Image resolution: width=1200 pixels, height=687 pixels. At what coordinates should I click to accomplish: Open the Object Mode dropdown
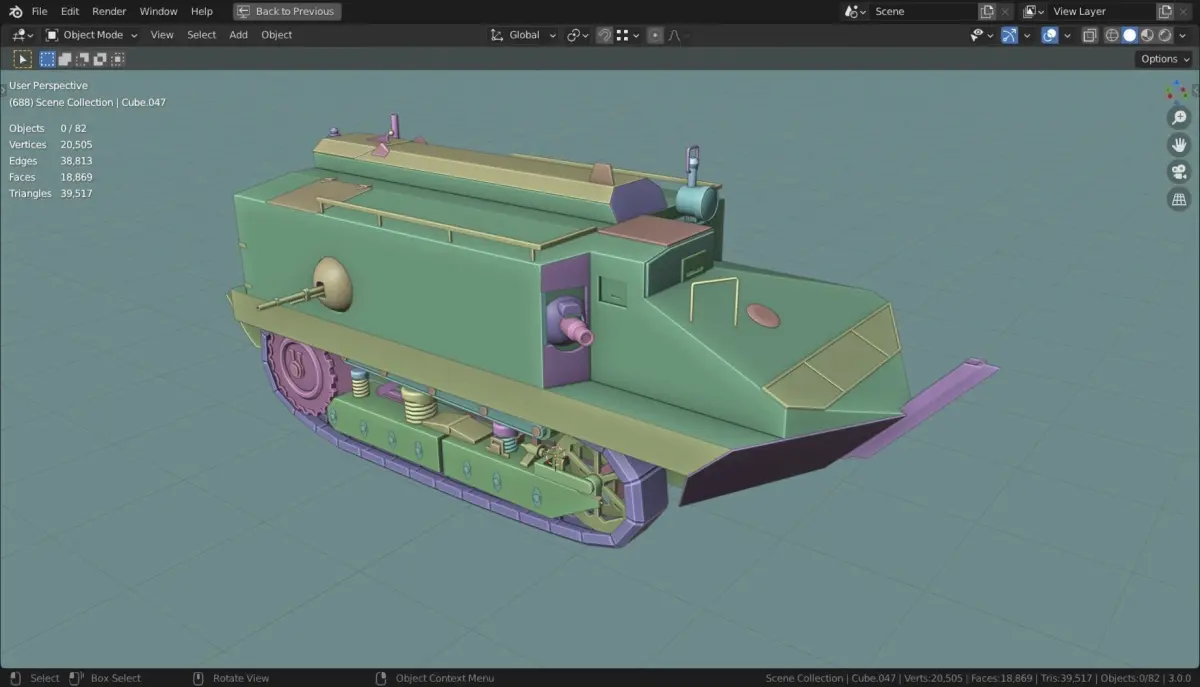pos(92,35)
